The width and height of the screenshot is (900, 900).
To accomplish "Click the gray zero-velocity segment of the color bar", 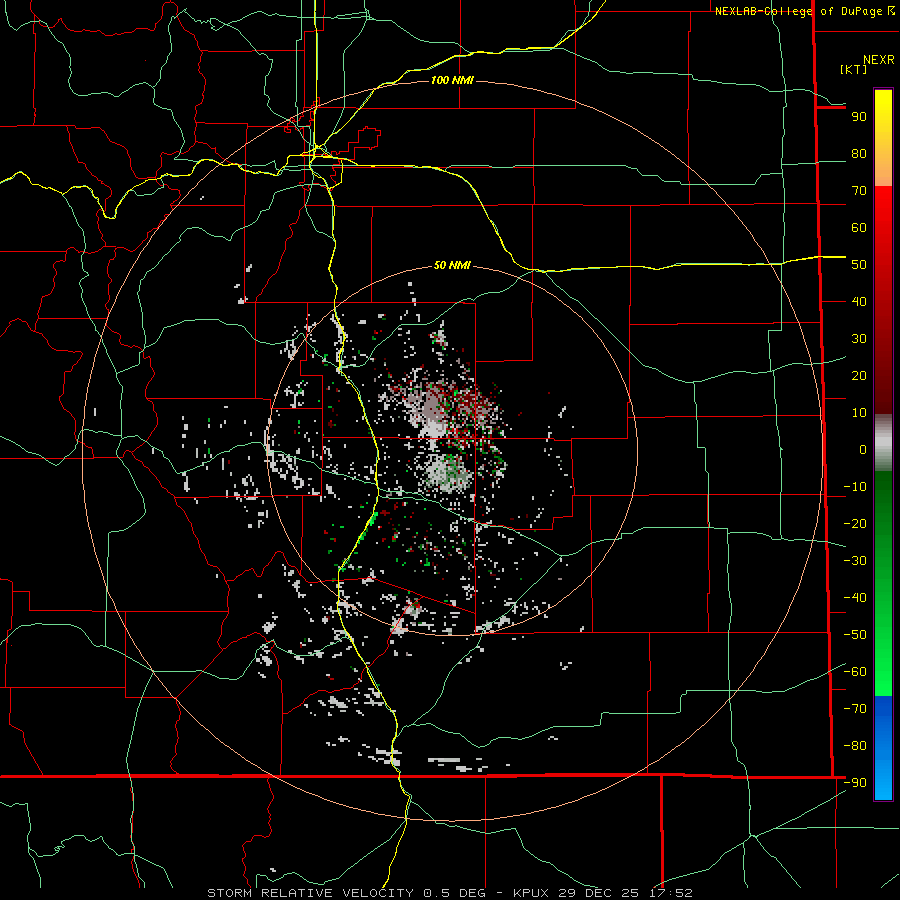I will (x=883, y=443).
